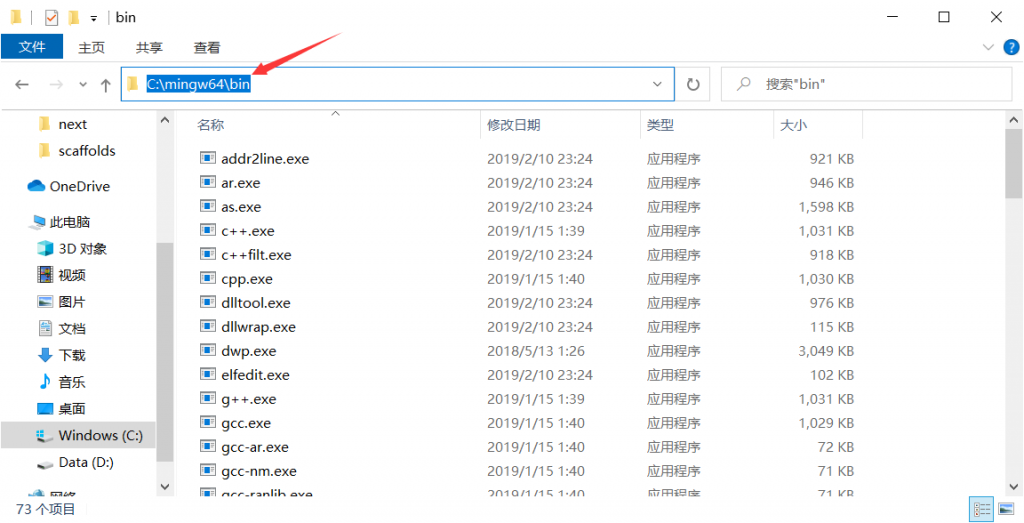1024x523 pixels.
Task: Open the 文件 menu
Action: pyautogui.click(x=32, y=47)
